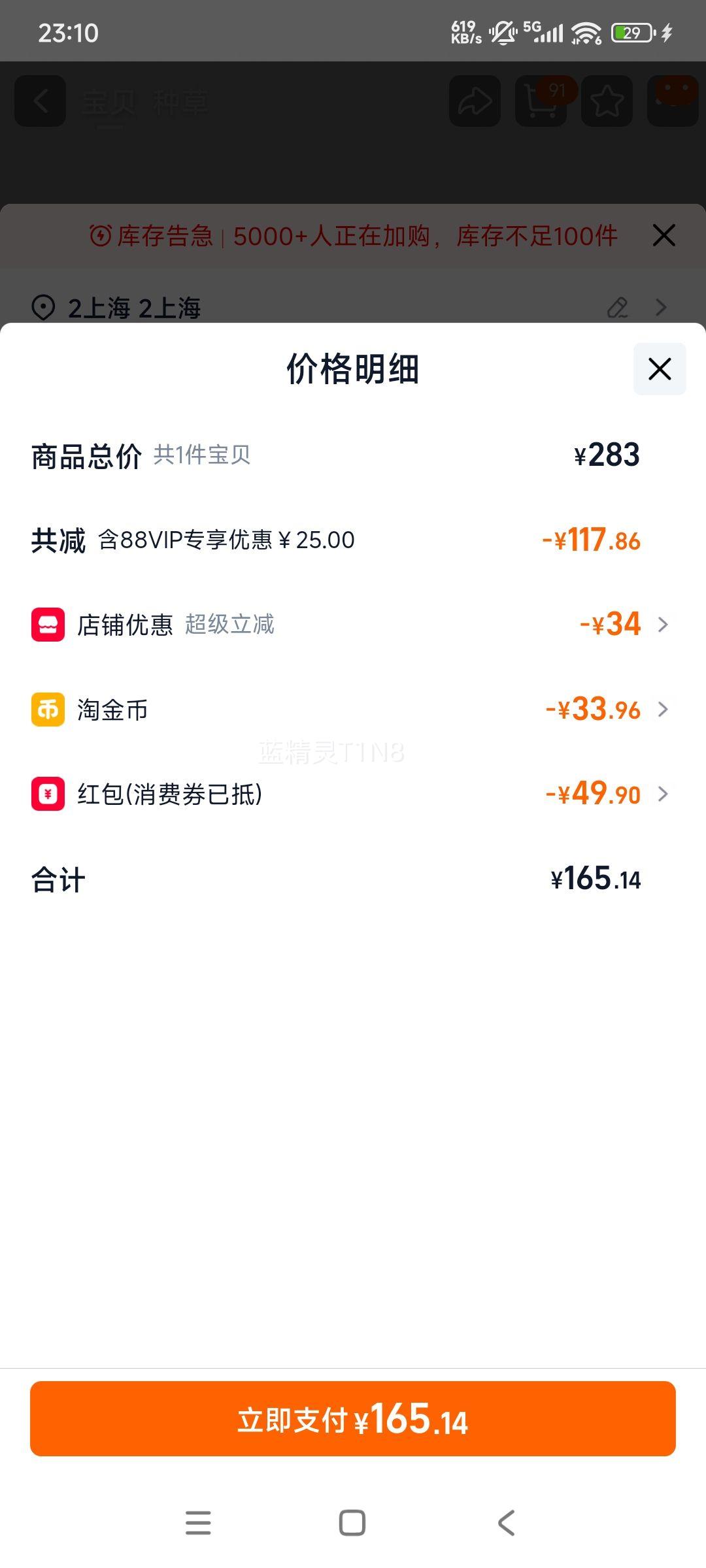Go back using top-left arrow

pos(41,101)
